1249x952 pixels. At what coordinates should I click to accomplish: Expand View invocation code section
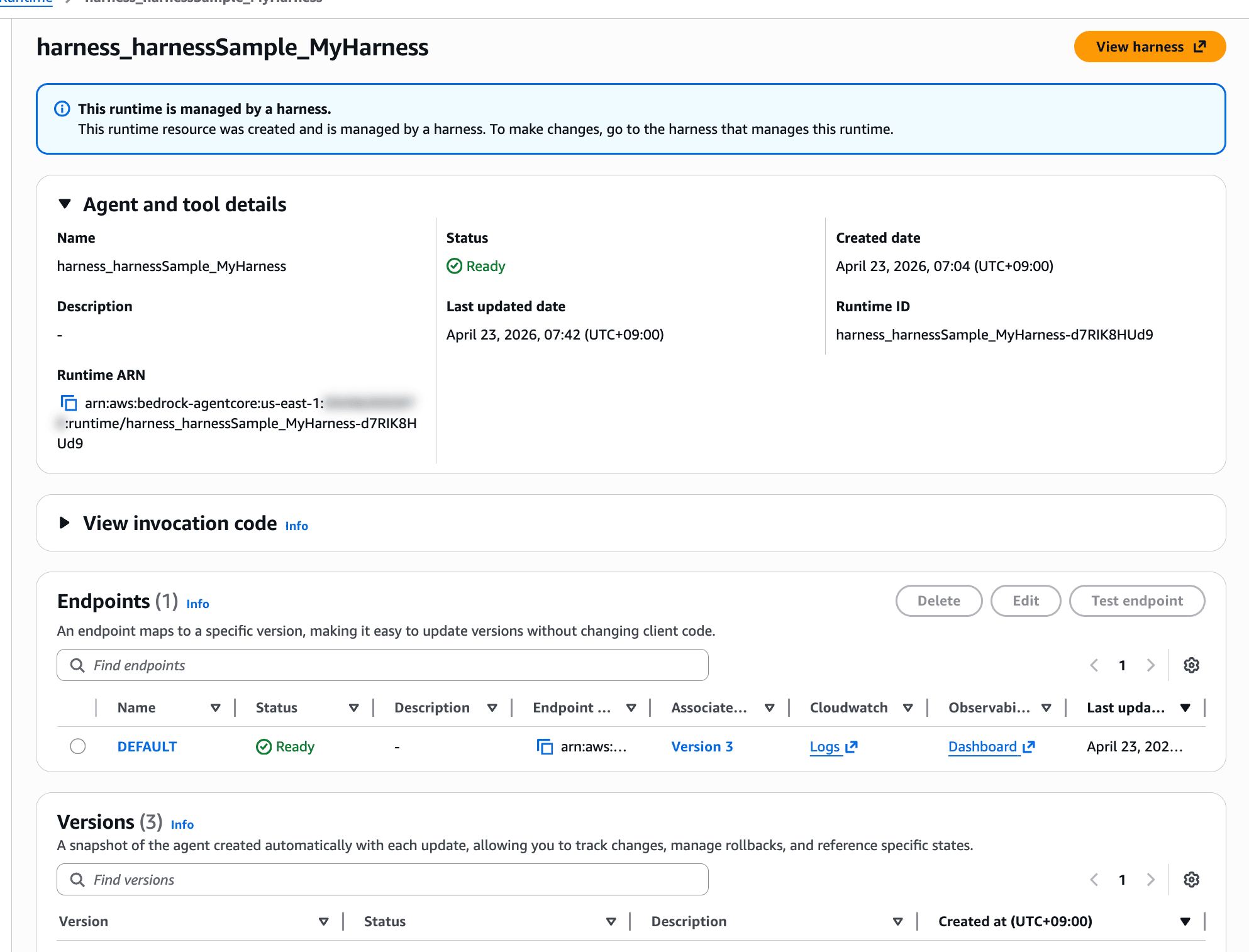coord(65,523)
